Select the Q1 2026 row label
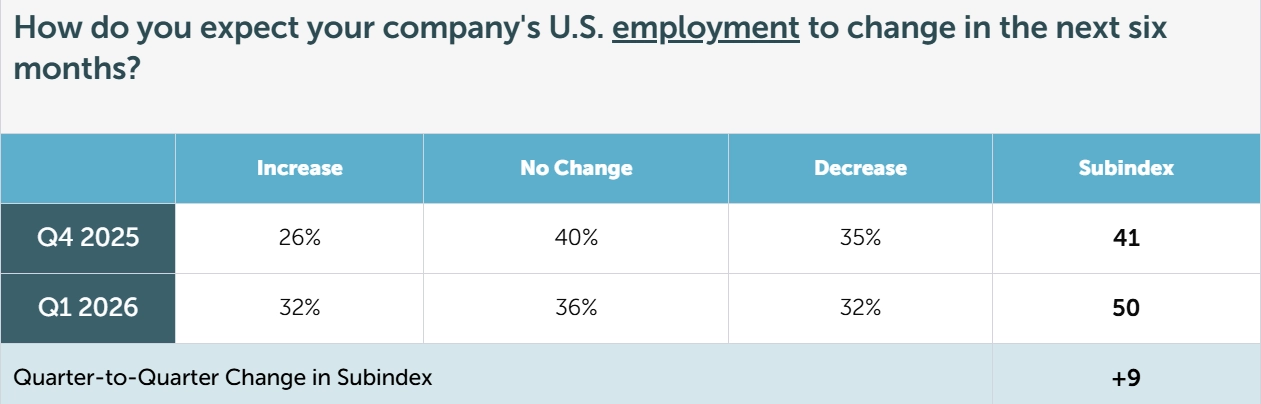This screenshot has height=404, width=1261. (x=88, y=308)
